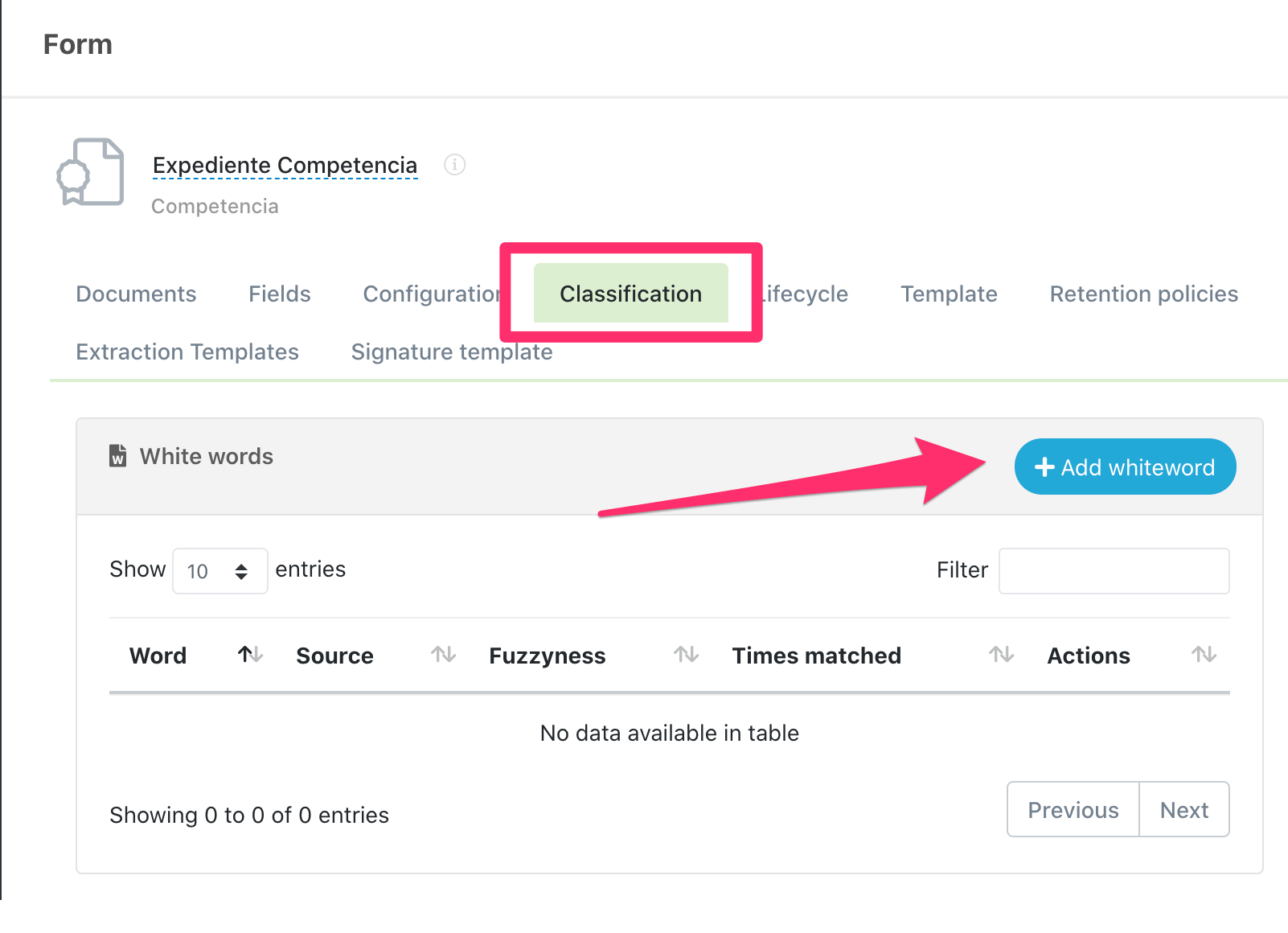Click into the Filter text field

1114,571
